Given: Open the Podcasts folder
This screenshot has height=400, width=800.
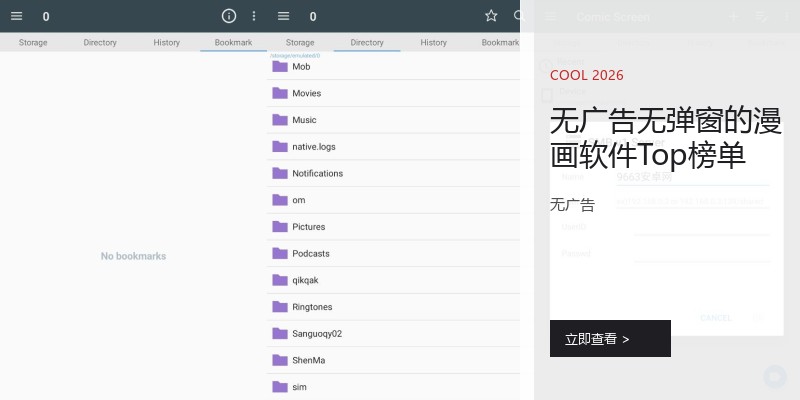Looking at the screenshot, I should coord(393,253).
